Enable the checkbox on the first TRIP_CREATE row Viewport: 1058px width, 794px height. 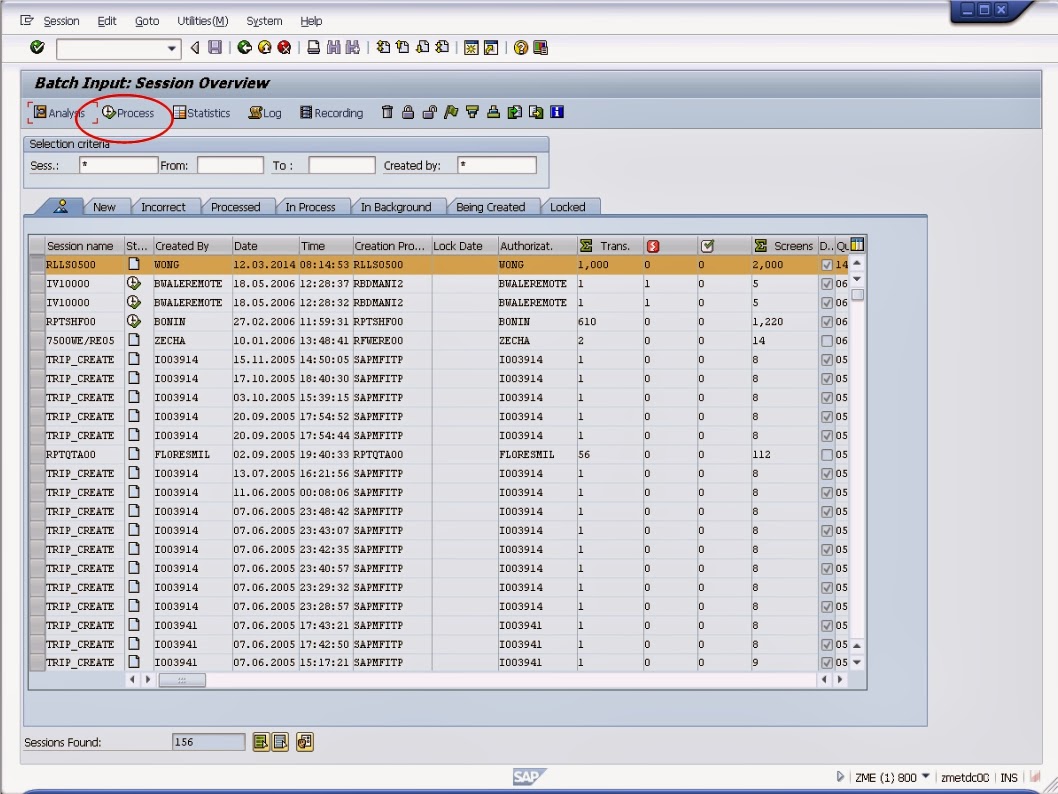(828, 359)
